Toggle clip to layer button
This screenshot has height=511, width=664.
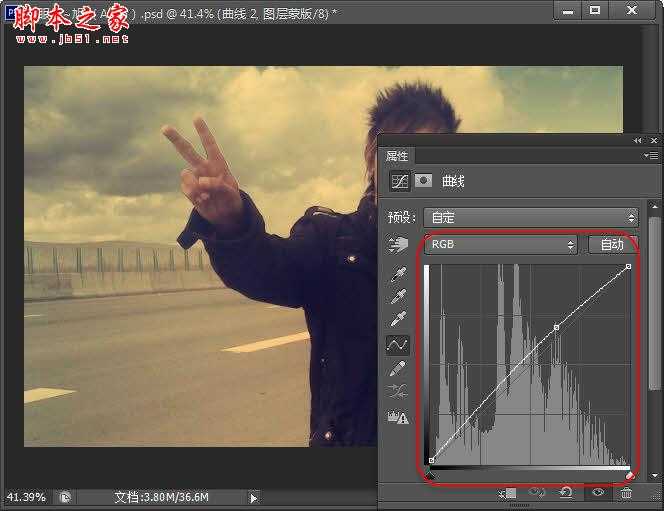[x=507, y=492]
